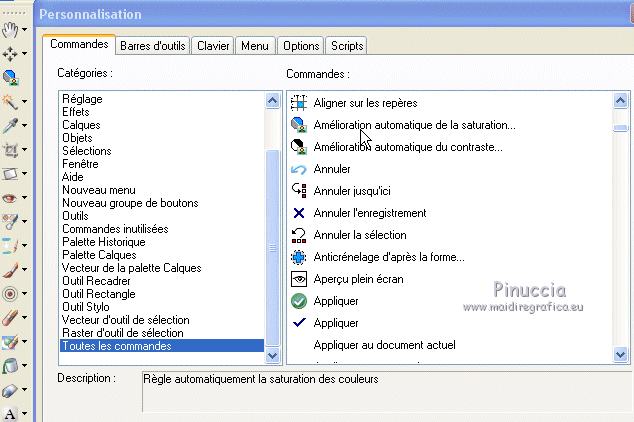Viewport: 634px width, 422px height.
Task: Click Commandes list scroll-down arrow
Action: tap(621, 353)
